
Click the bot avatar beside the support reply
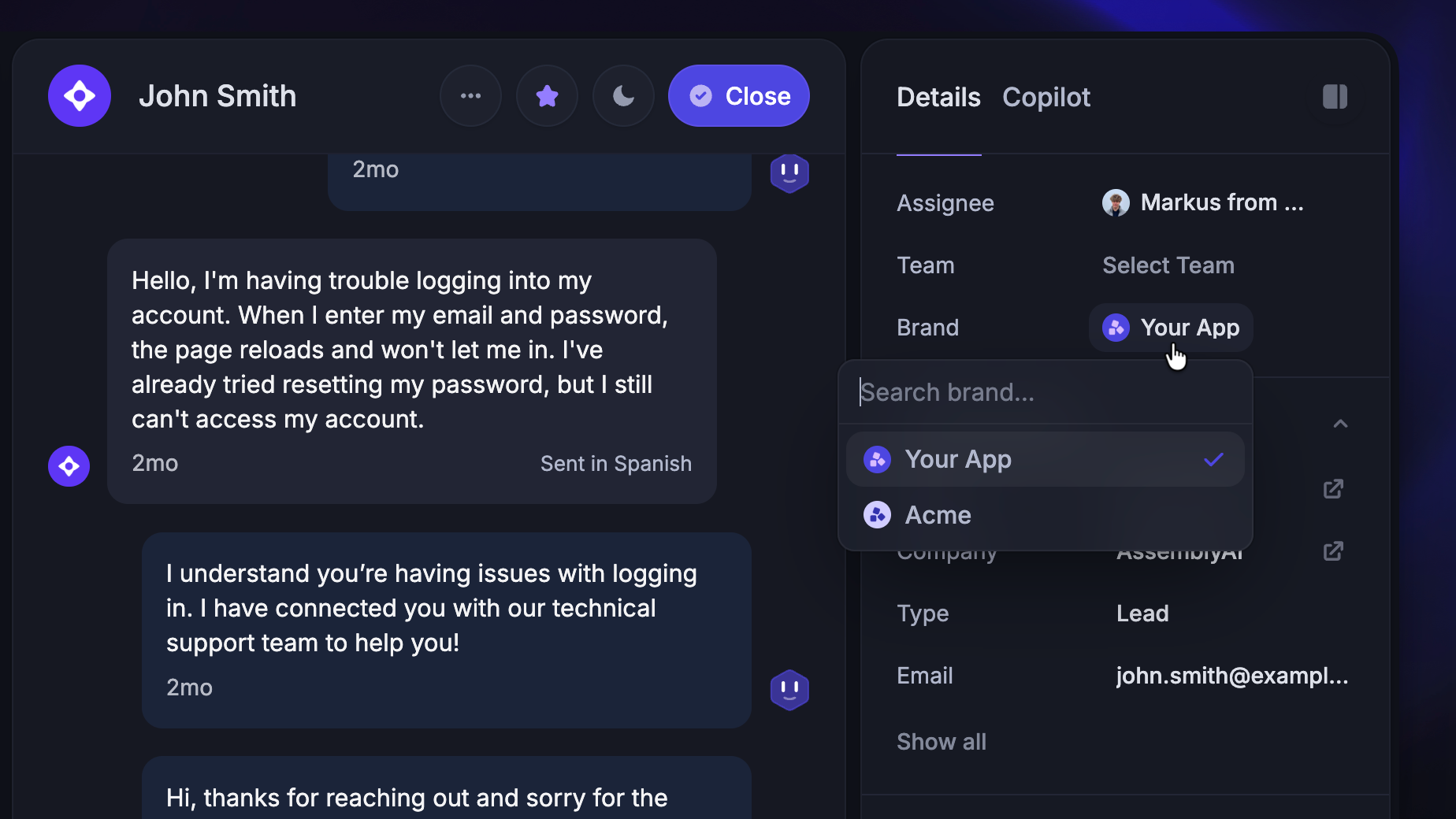[x=789, y=690]
